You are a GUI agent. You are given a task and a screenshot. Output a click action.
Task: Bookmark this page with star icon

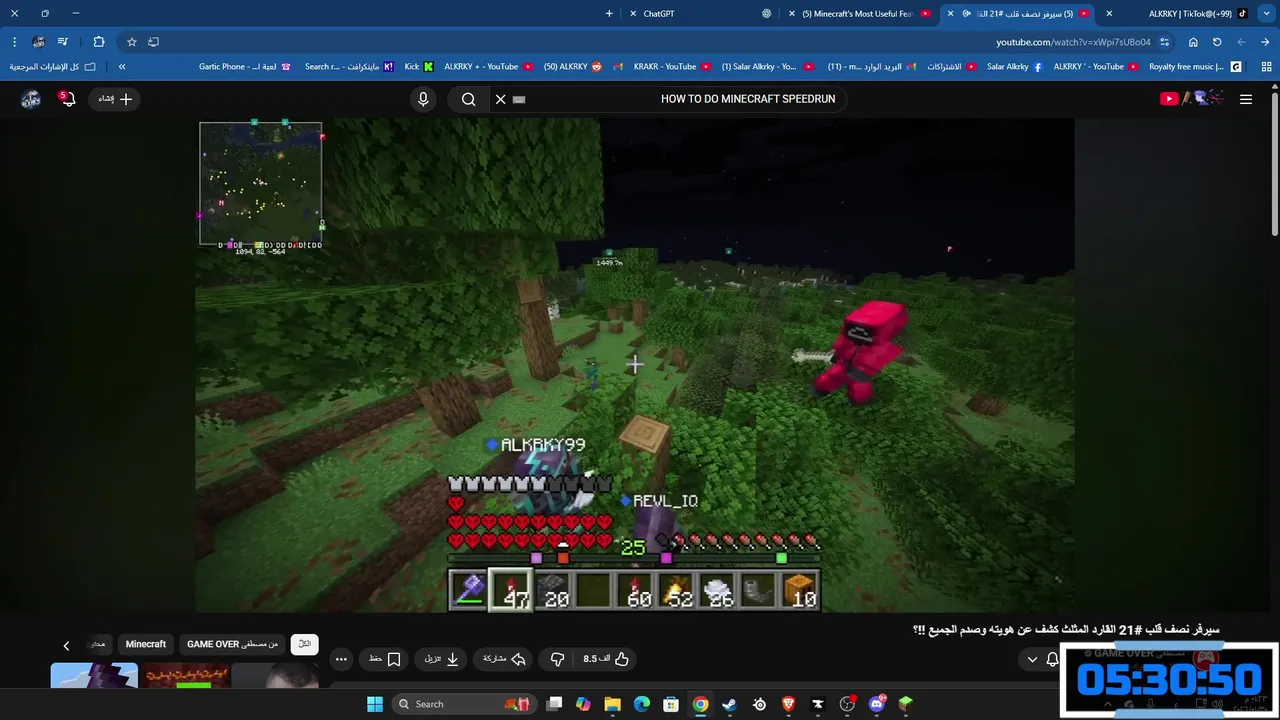tap(131, 42)
